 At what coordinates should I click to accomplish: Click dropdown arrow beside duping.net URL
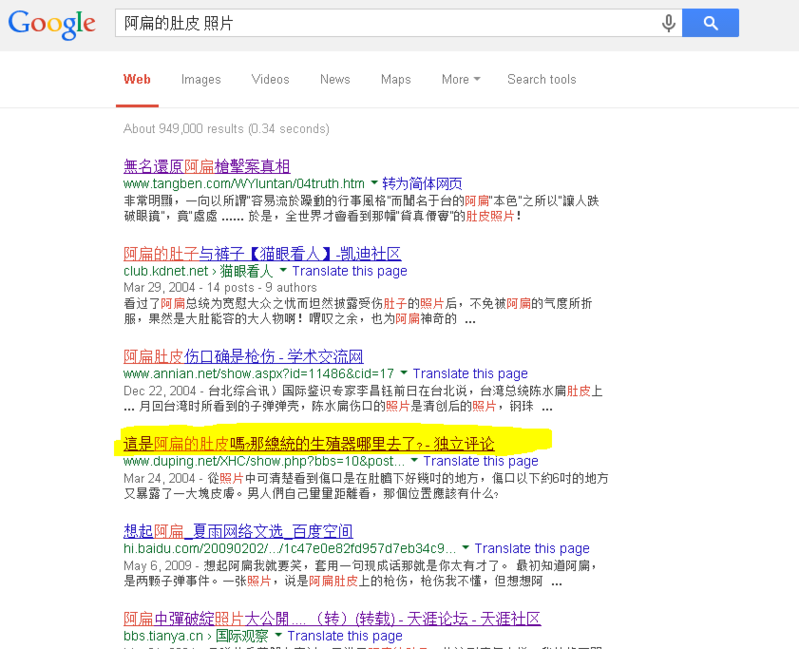click(x=414, y=461)
